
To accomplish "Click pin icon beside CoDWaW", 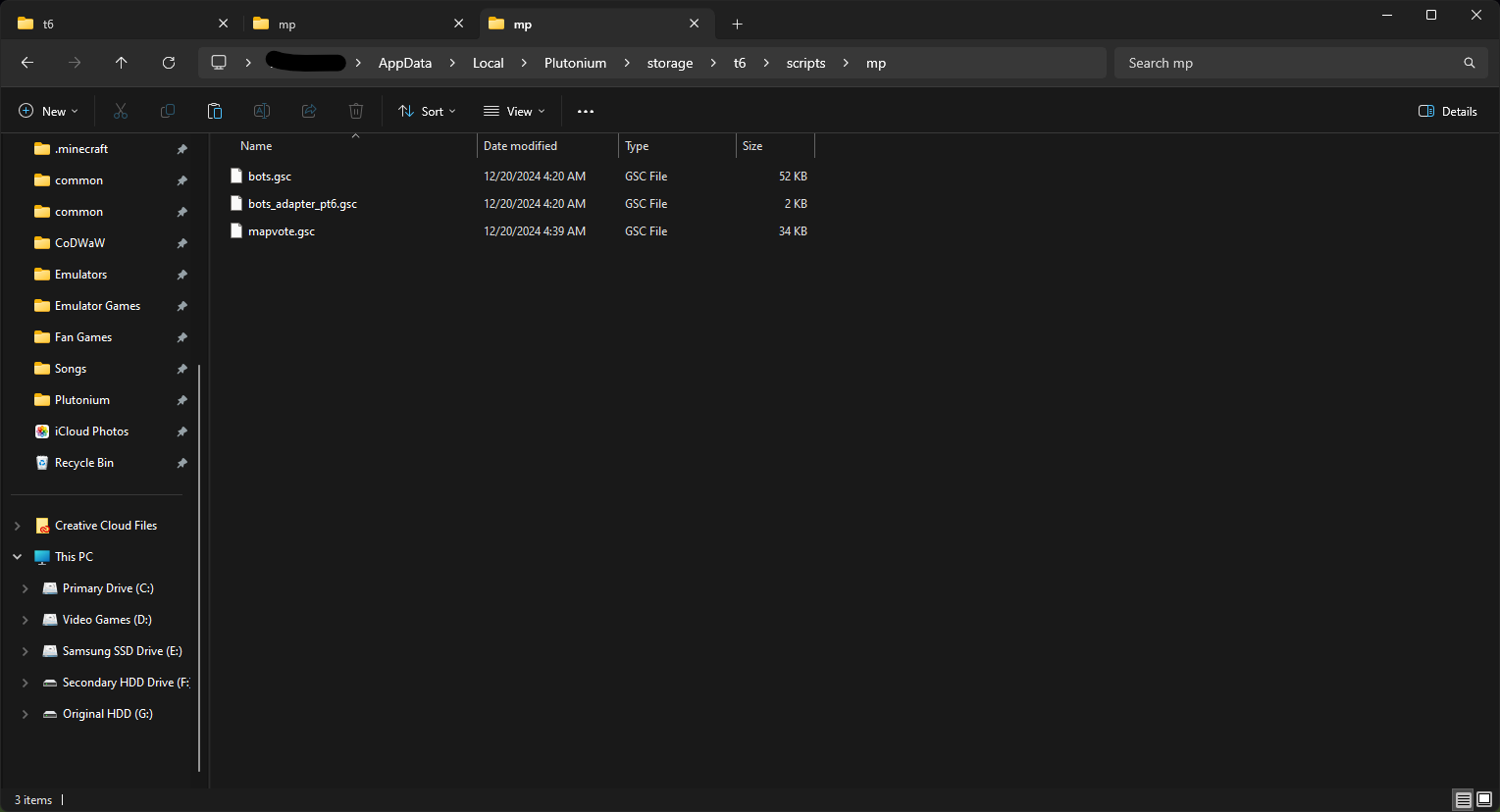I will pos(181,243).
